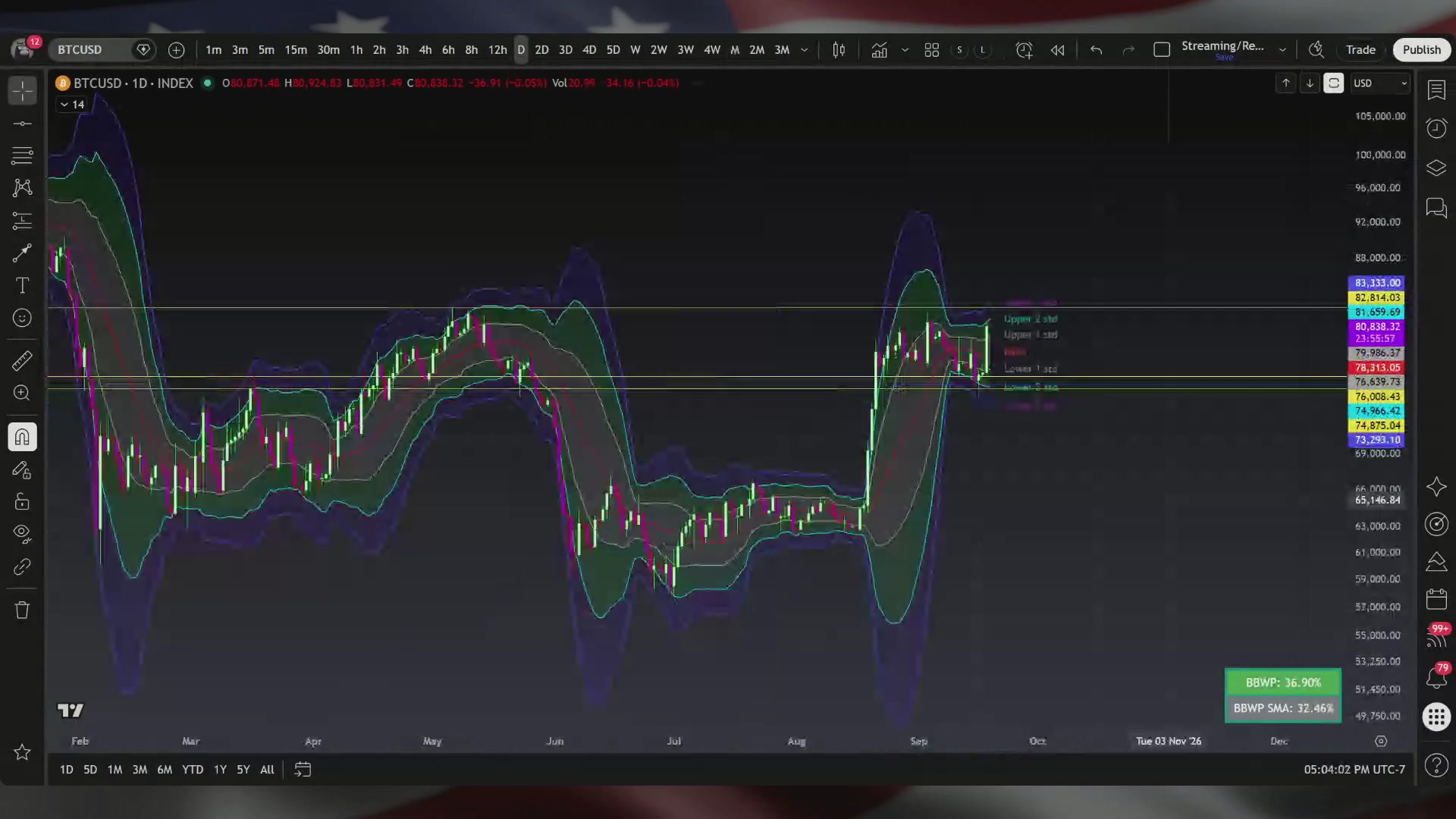Toggle magnet mode on drawings
1456x819 pixels.
(x=22, y=437)
